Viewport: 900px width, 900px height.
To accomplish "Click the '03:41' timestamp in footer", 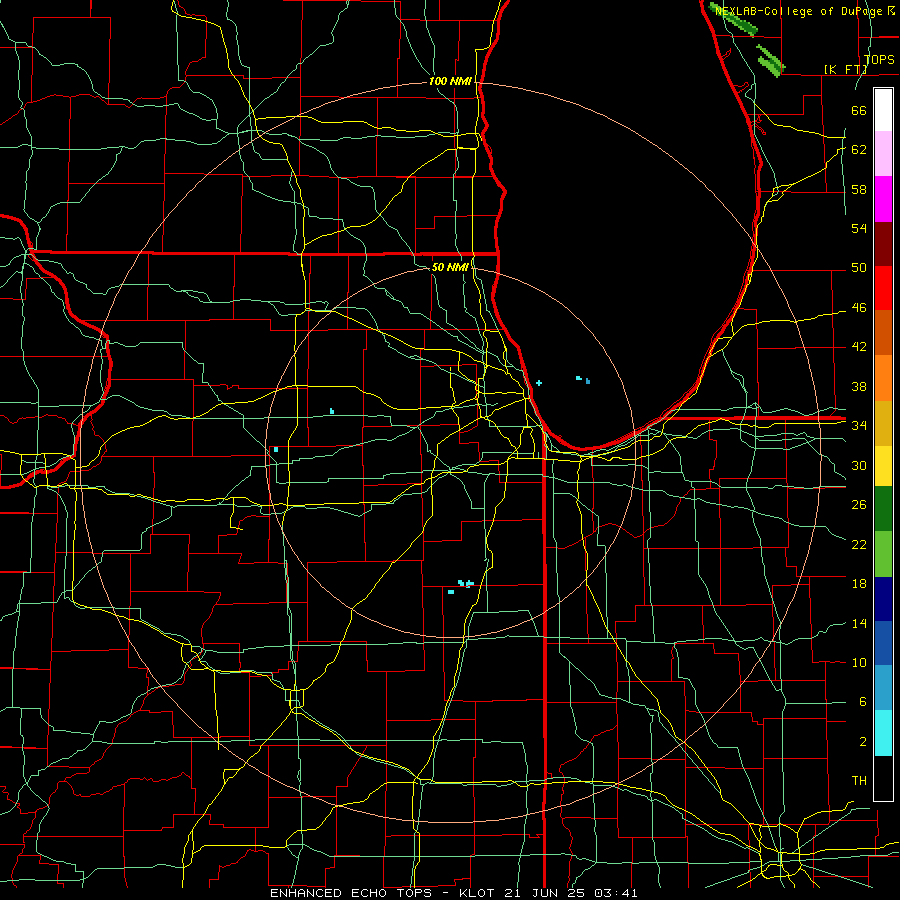I will point(616,893).
